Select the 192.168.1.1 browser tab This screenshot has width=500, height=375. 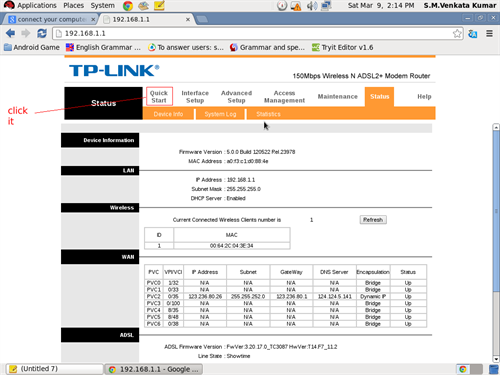pyautogui.click(x=147, y=19)
